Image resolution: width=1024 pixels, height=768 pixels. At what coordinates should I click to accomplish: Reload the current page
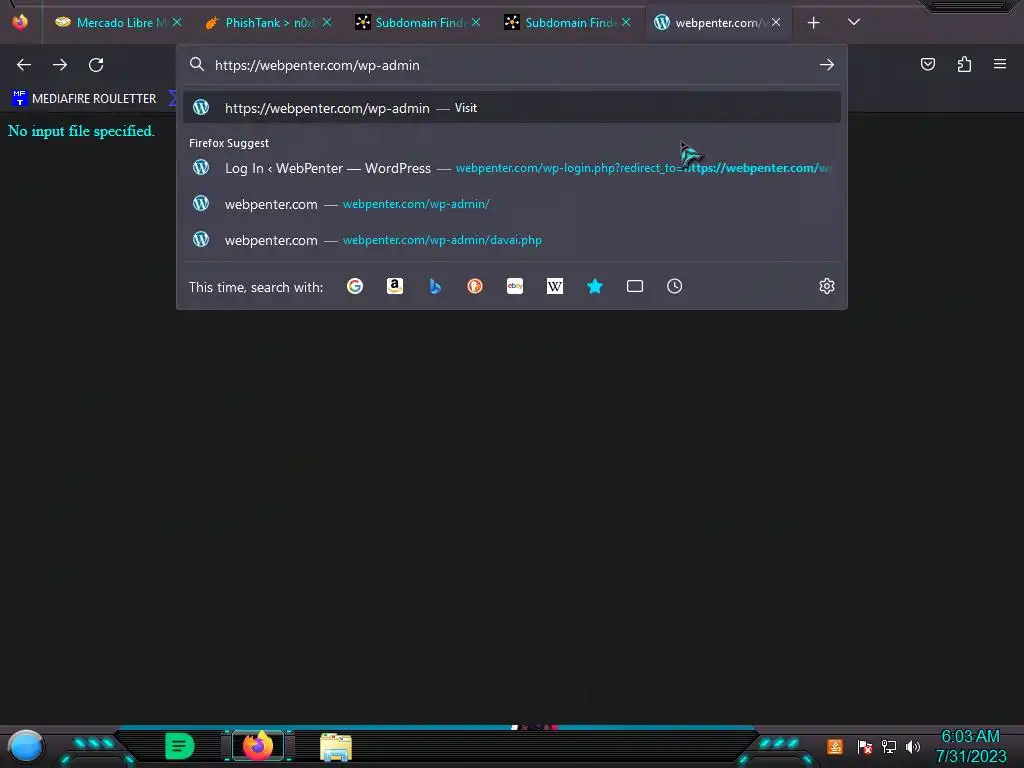tap(96, 65)
